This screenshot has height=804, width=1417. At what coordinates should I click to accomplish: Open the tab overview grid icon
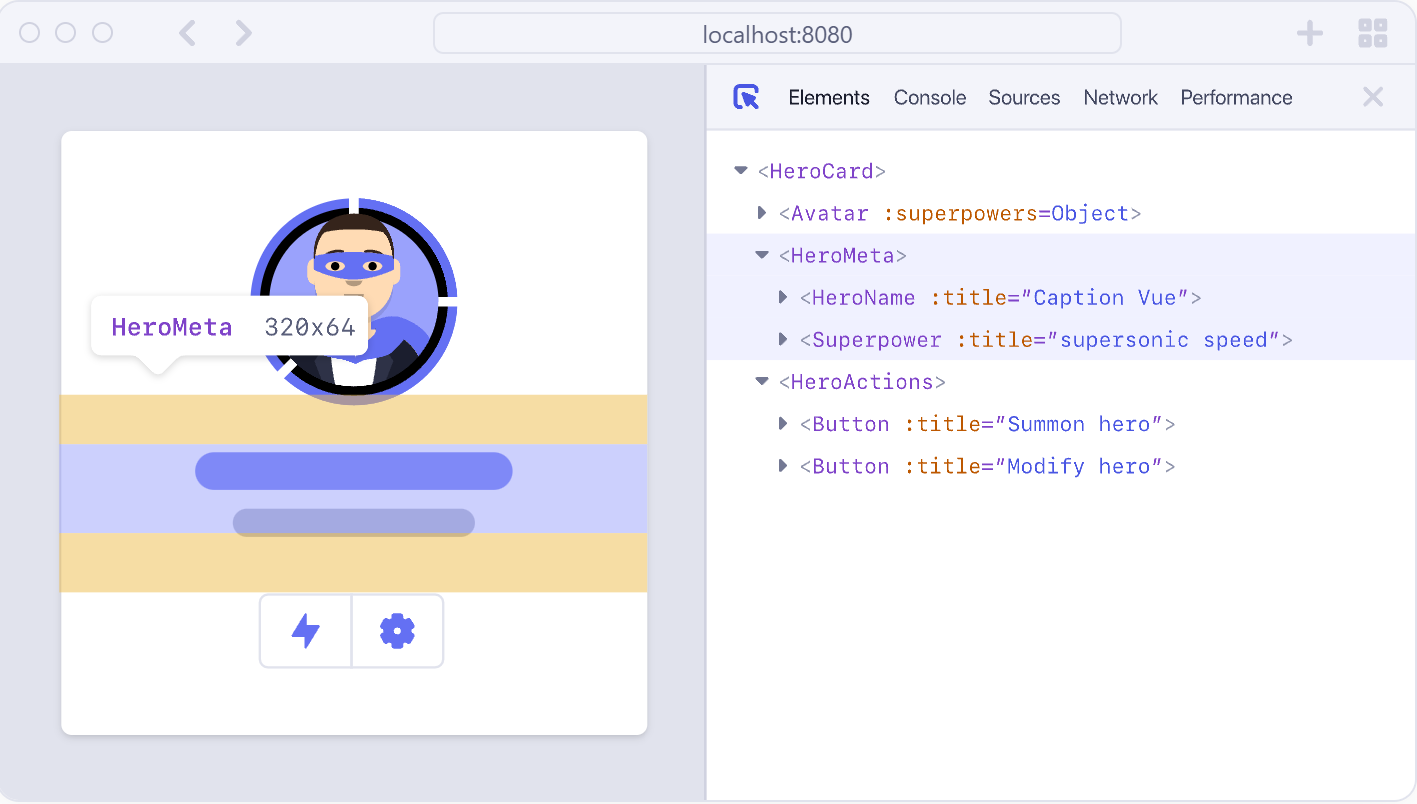(x=1372, y=33)
